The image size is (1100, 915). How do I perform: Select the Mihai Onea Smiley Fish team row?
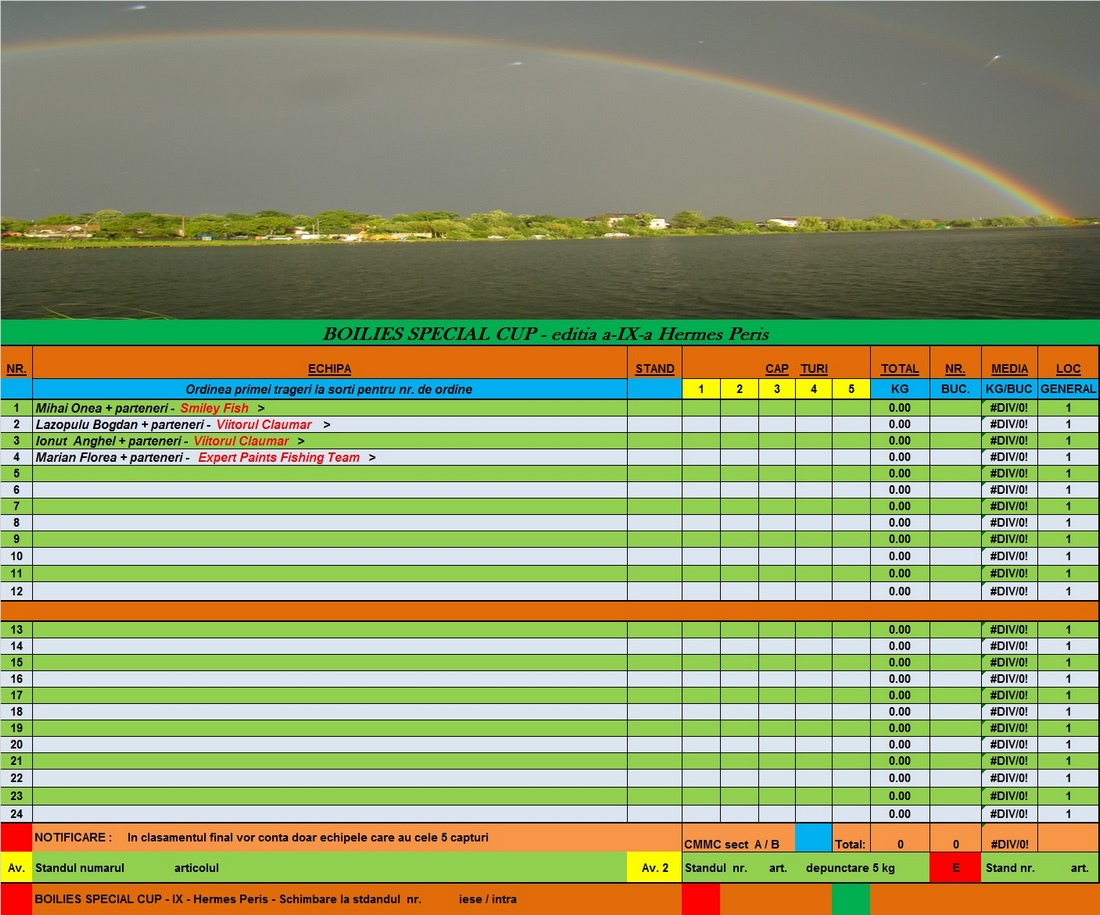click(329, 408)
